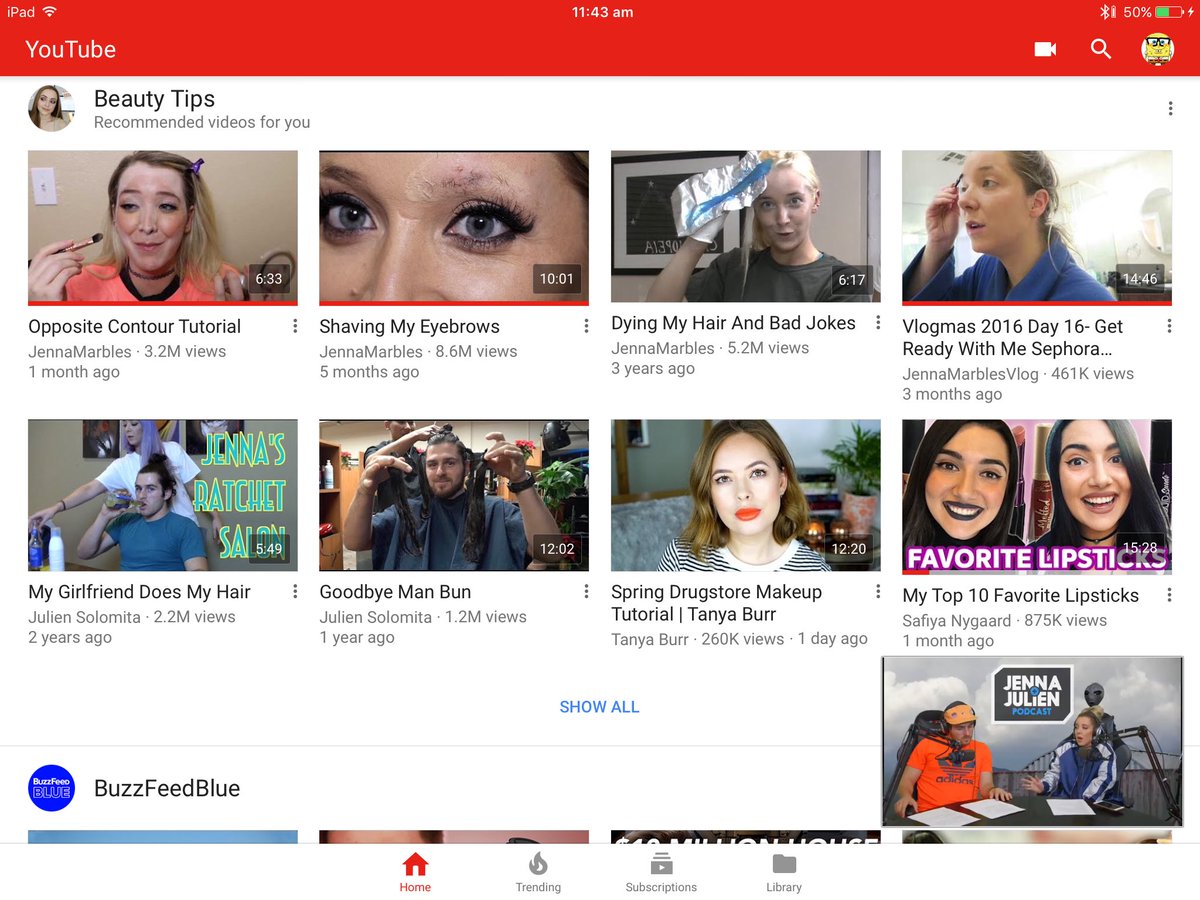The image size is (1200, 900).
Task: Open options menu for Vlogmas 2016 Day 16
Action: coord(1169,326)
